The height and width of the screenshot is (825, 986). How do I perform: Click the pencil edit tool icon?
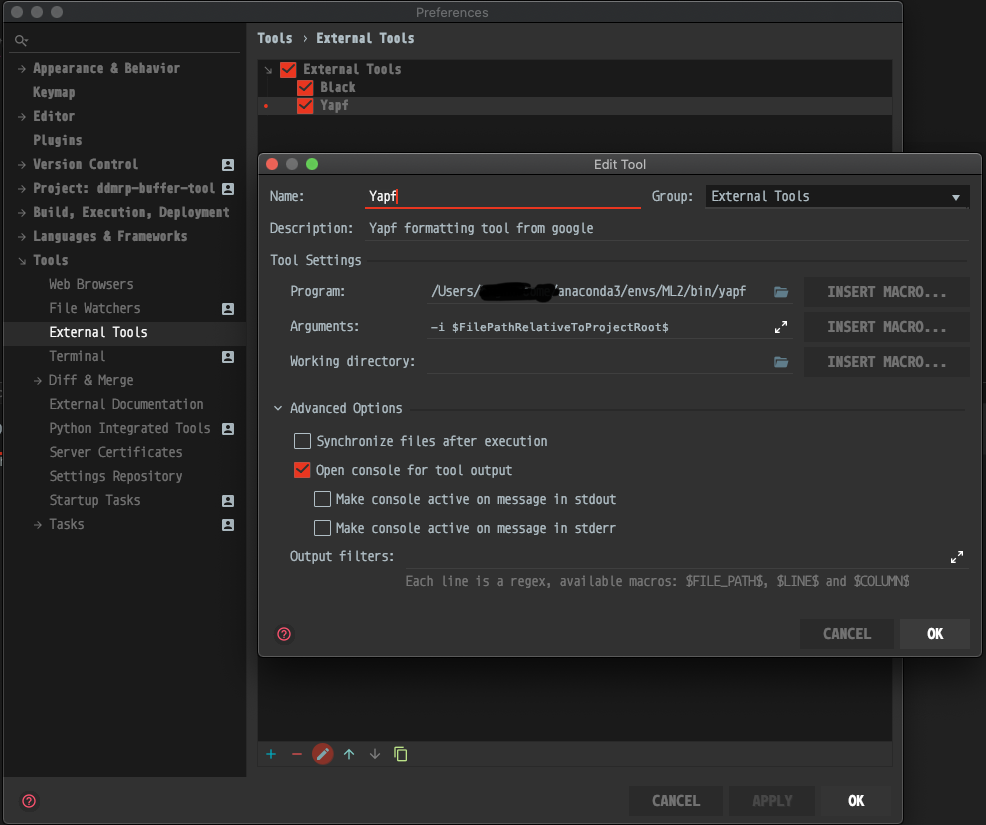point(323,754)
